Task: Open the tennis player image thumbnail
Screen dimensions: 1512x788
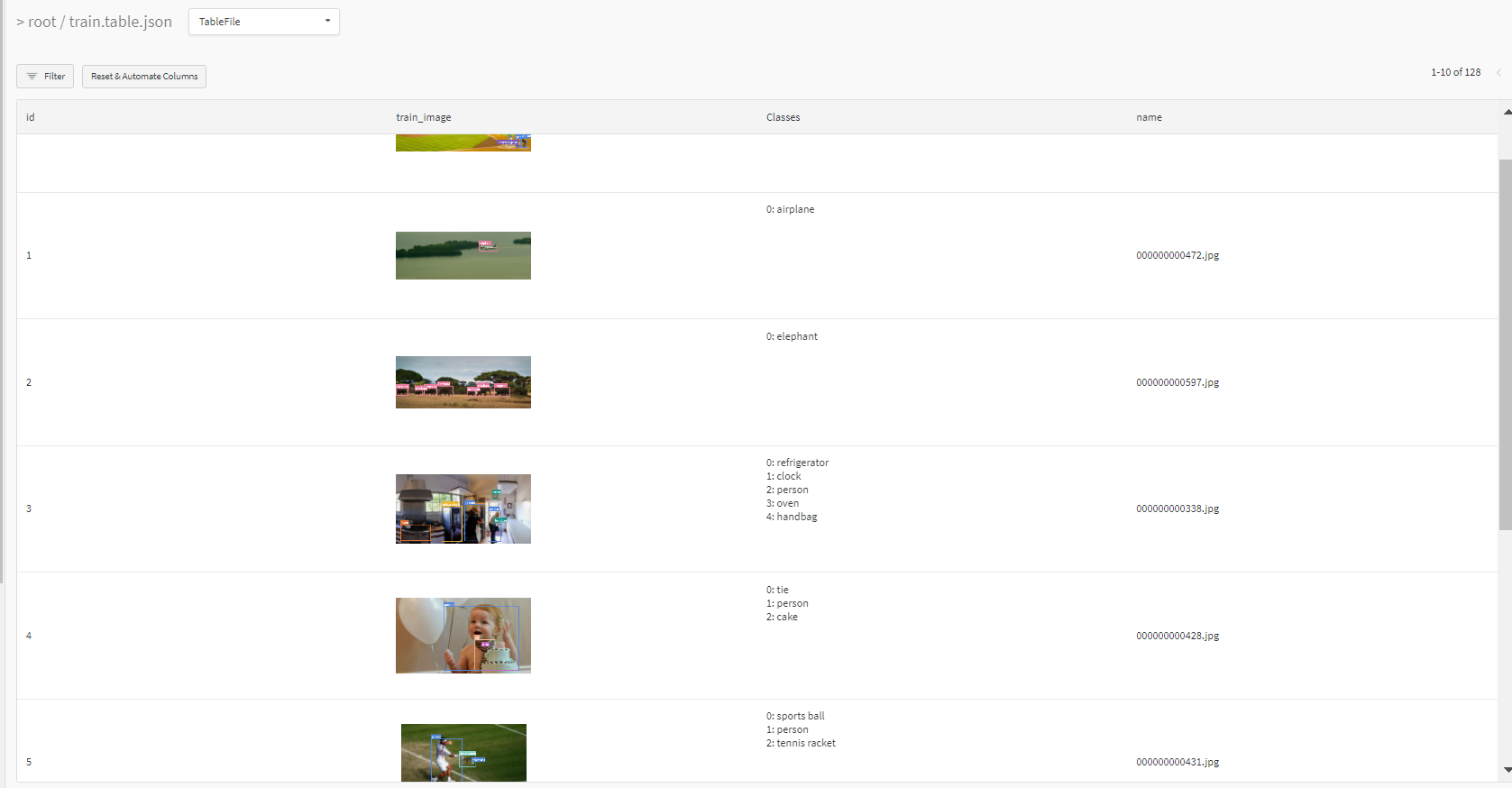Action: click(x=463, y=753)
